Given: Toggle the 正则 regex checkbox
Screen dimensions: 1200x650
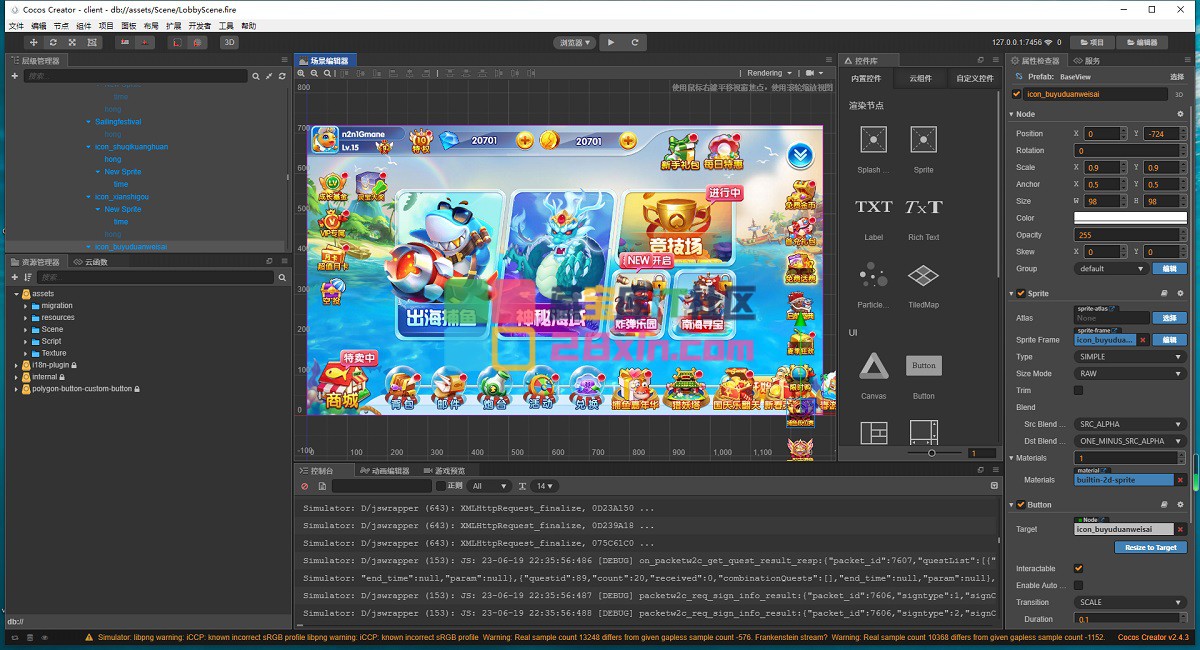Looking at the screenshot, I should (x=440, y=486).
